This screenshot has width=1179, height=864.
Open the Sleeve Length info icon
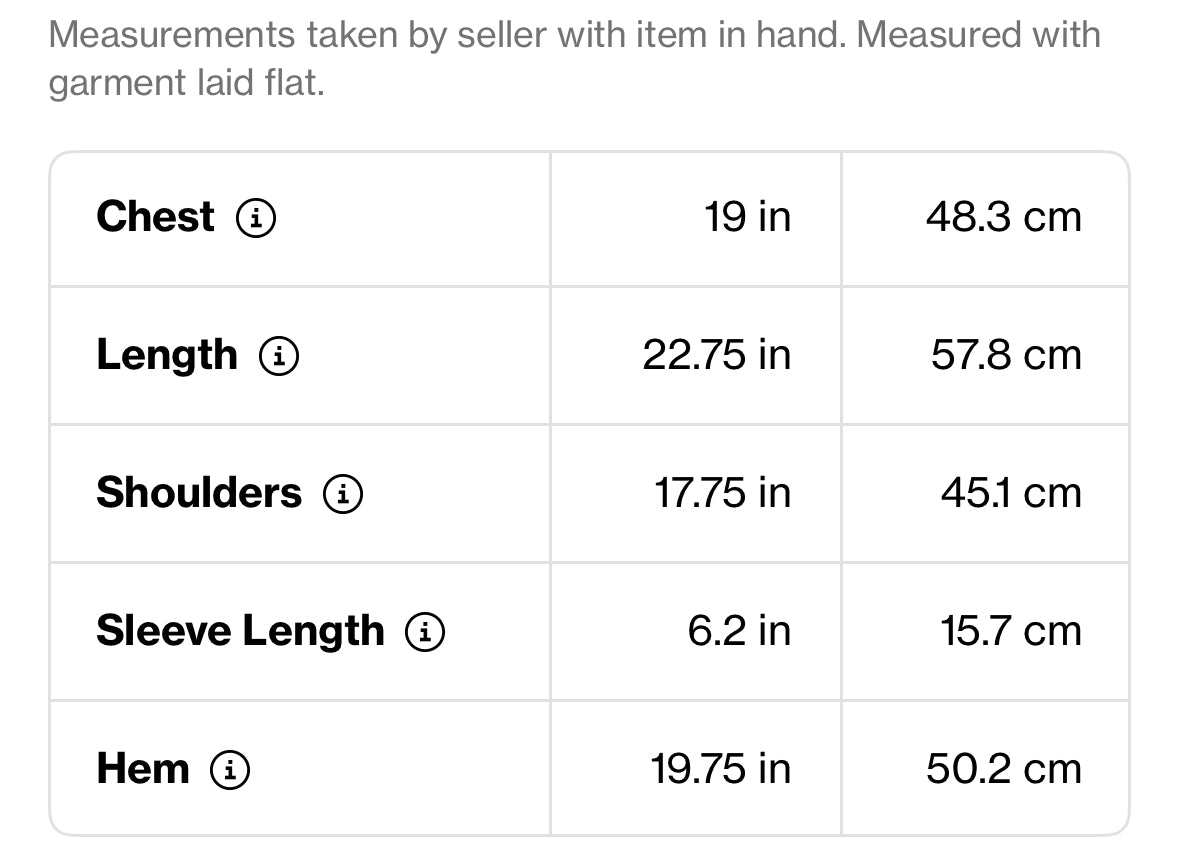click(x=425, y=632)
